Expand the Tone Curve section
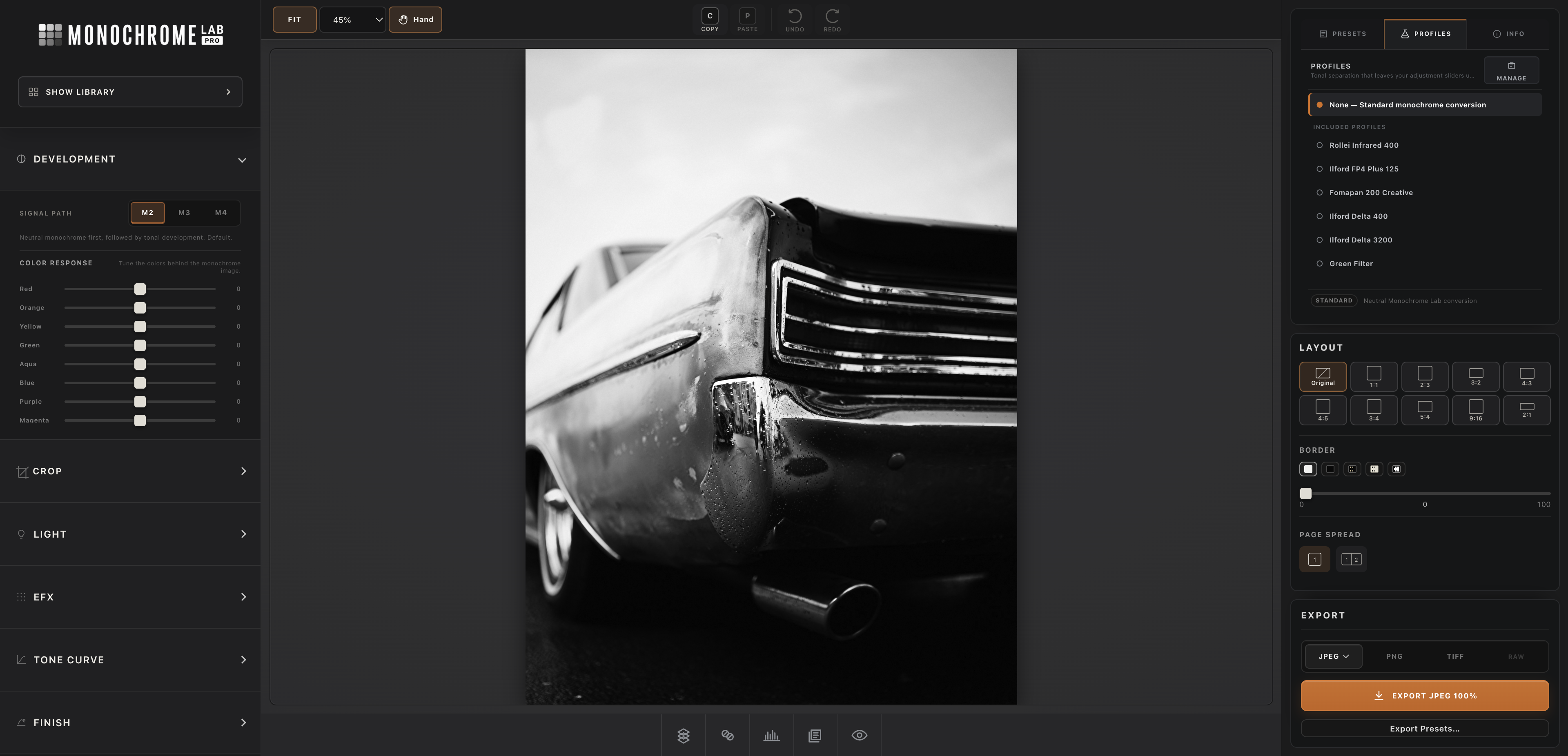 click(130, 660)
